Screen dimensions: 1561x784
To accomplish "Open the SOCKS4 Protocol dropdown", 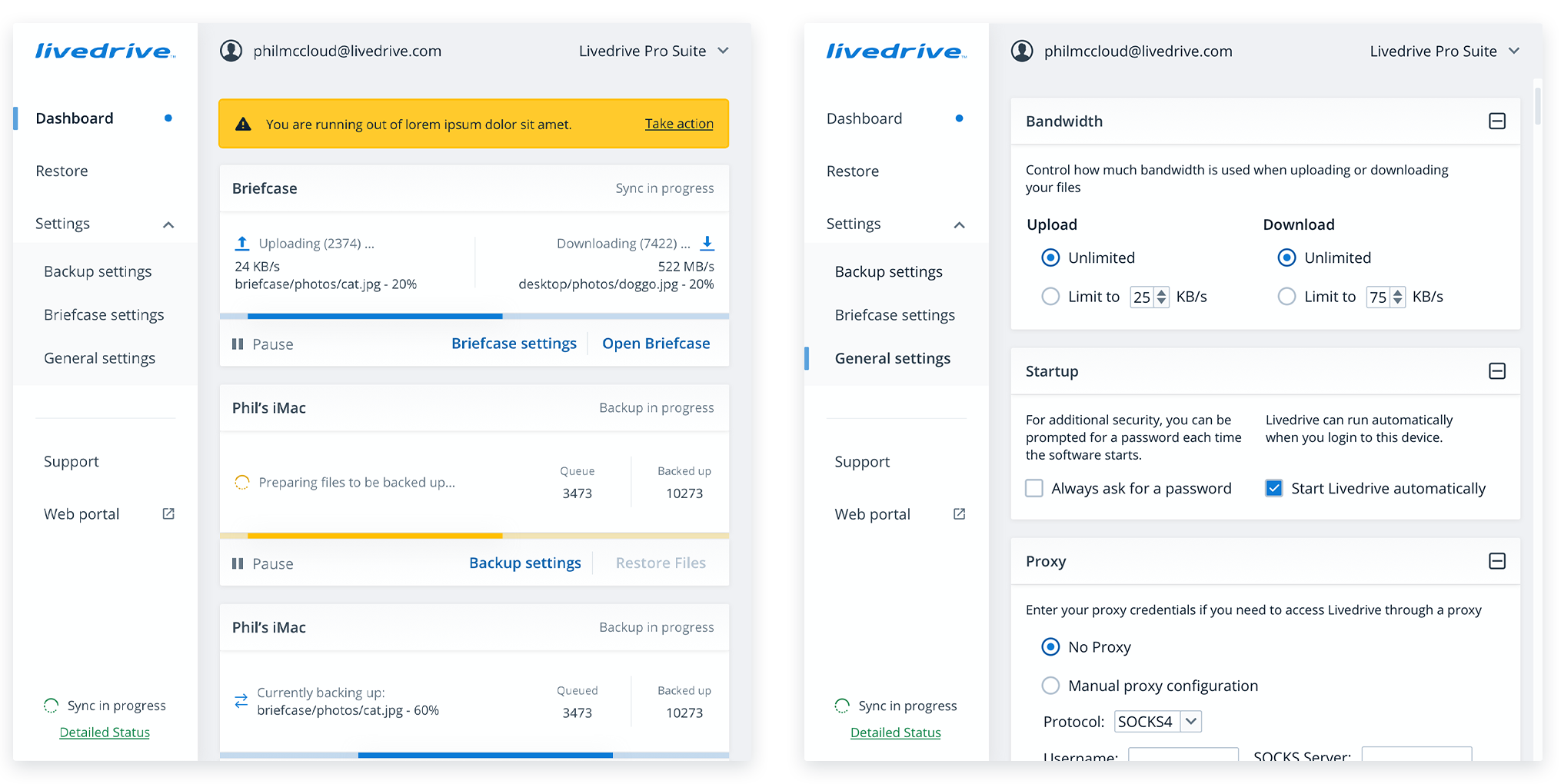I will click(x=1157, y=721).
